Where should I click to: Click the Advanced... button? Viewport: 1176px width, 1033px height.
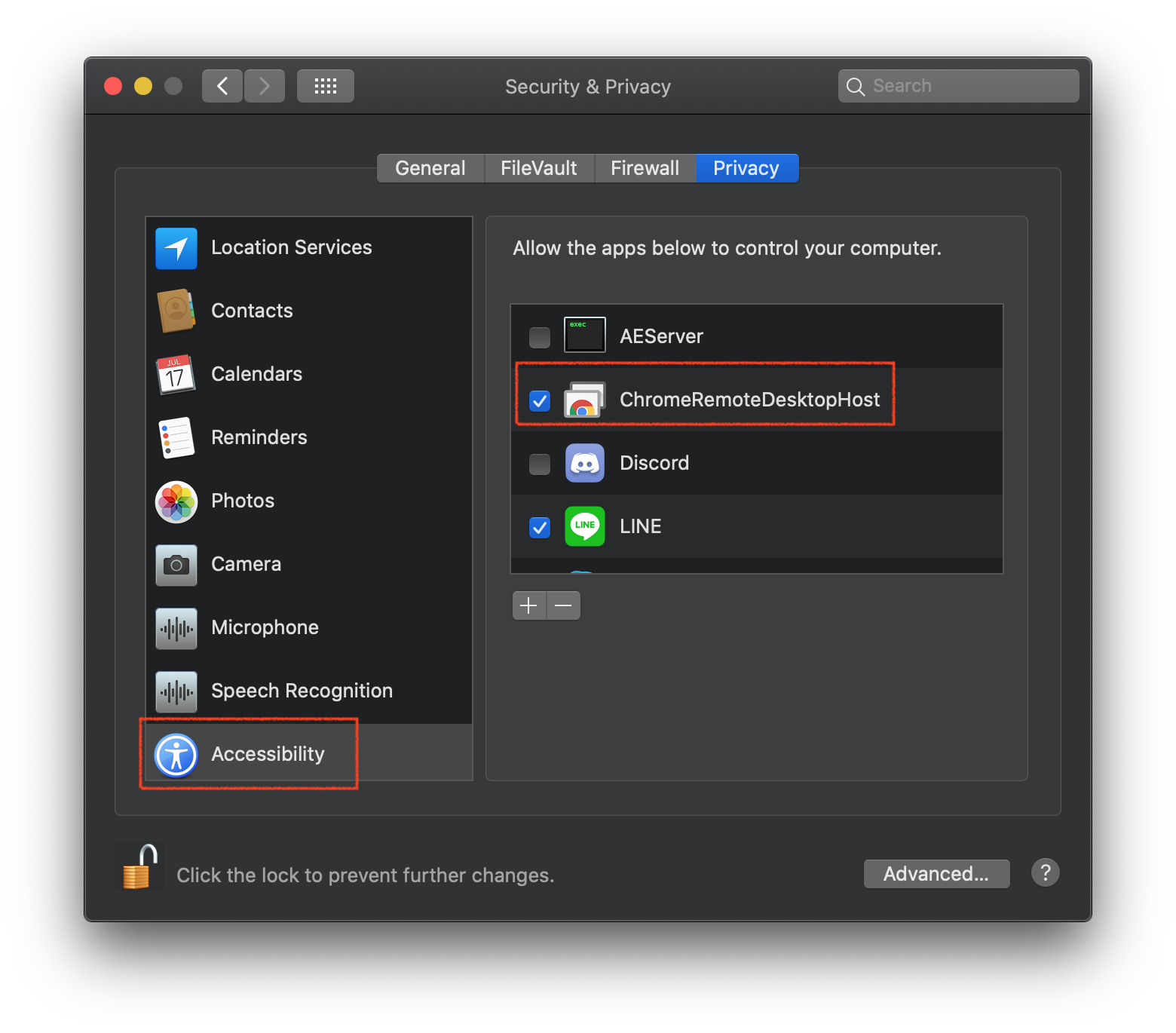click(936, 874)
